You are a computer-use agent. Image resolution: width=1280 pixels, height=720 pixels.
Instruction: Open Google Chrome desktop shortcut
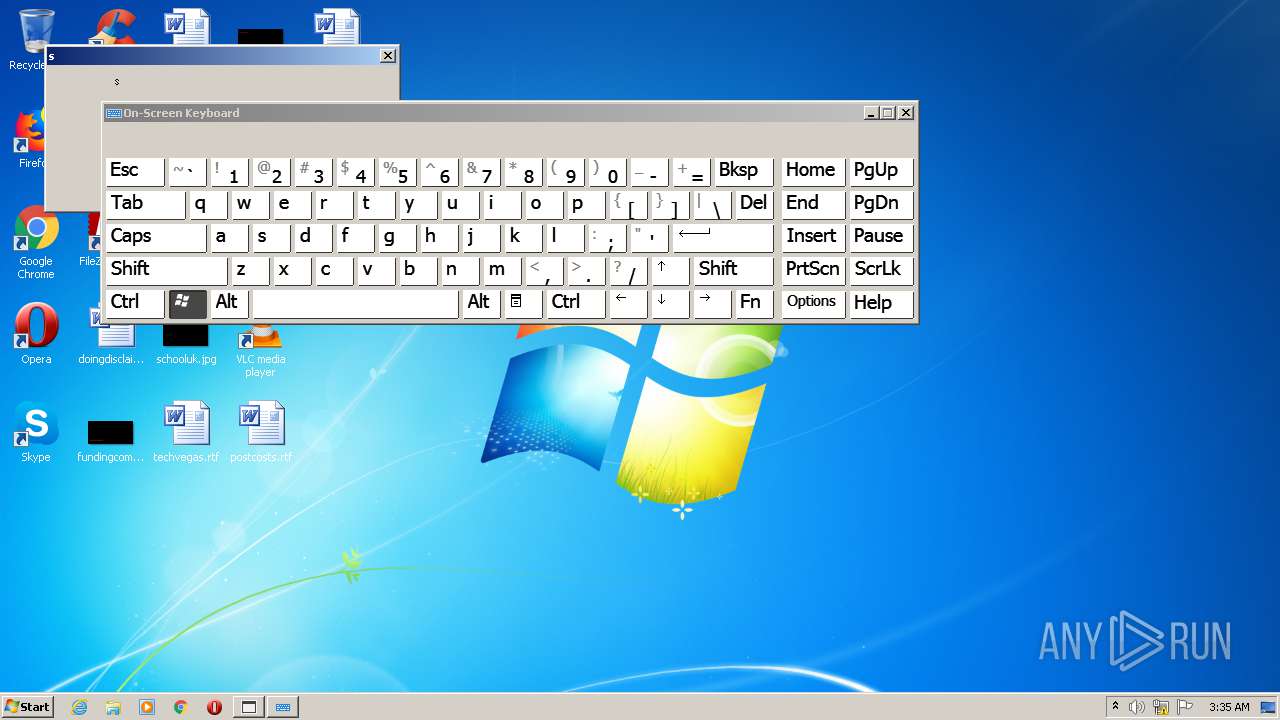point(36,243)
